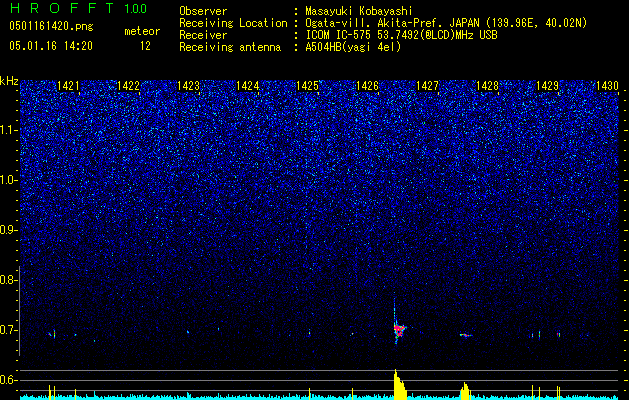Click the 1424 time marker
This screenshot has height=400, width=629.
pos(248,86)
